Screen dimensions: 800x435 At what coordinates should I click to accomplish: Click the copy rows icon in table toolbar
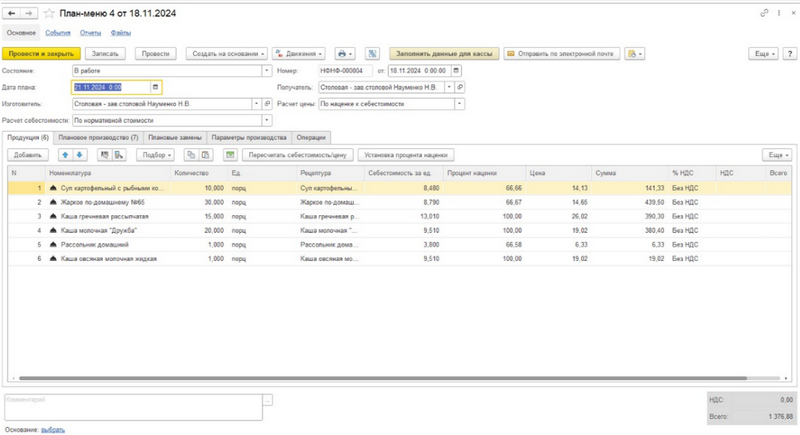[x=190, y=155]
